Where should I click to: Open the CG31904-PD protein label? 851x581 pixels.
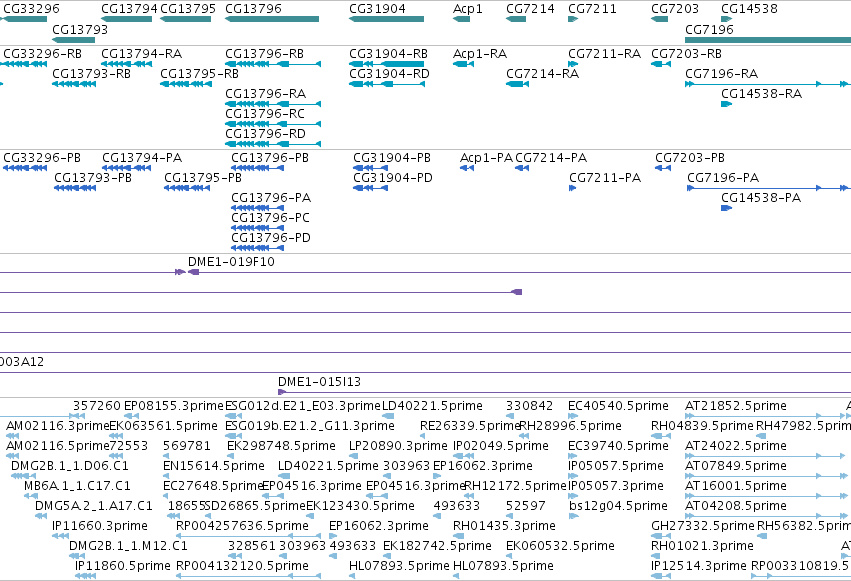click(x=393, y=178)
